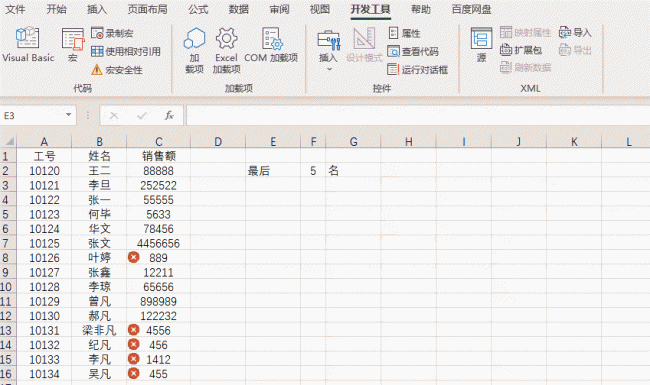Open the Visual Basic editor
This screenshot has width=650, height=385.
point(28,45)
